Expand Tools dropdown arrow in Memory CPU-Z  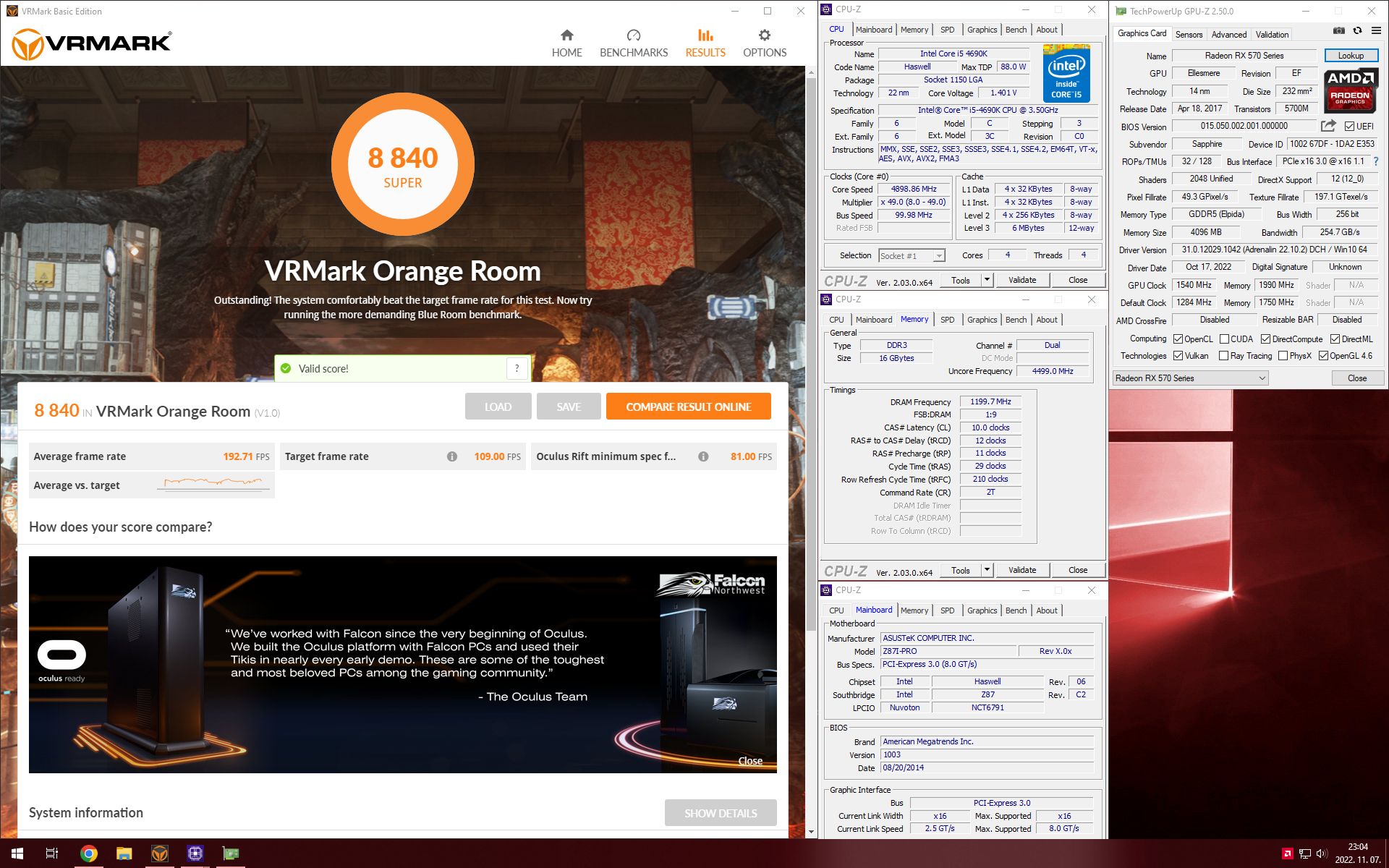987,570
